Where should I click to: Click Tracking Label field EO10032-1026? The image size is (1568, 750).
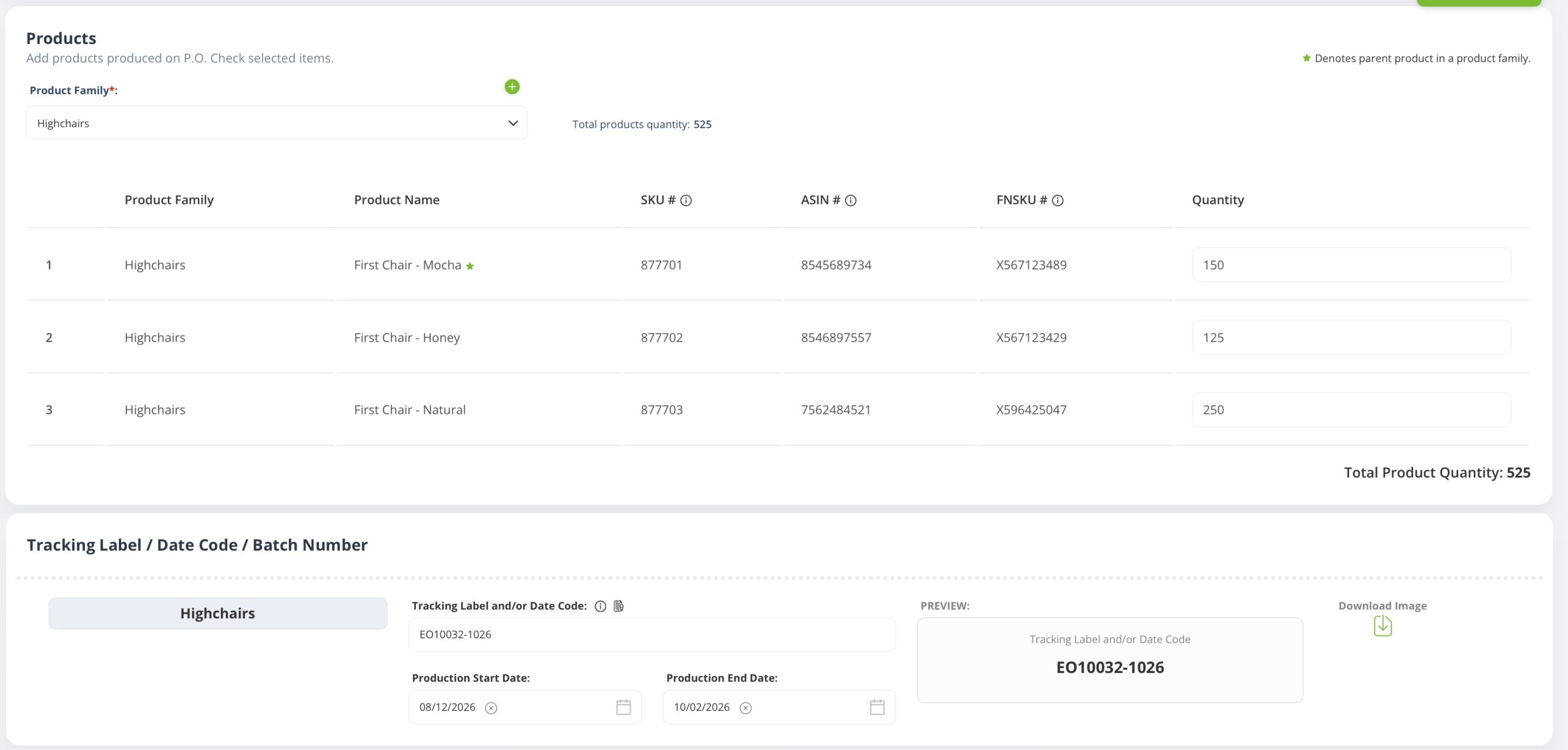click(x=652, y=634)
